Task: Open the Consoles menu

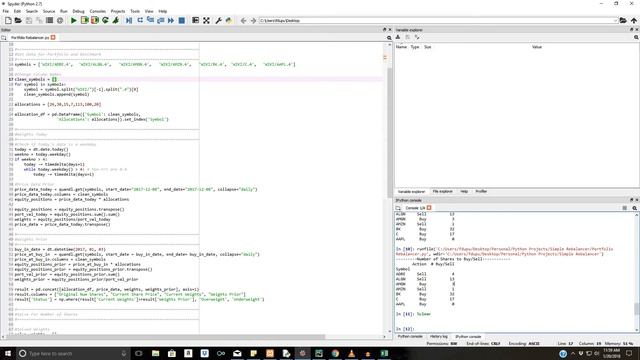Action: 98,11
